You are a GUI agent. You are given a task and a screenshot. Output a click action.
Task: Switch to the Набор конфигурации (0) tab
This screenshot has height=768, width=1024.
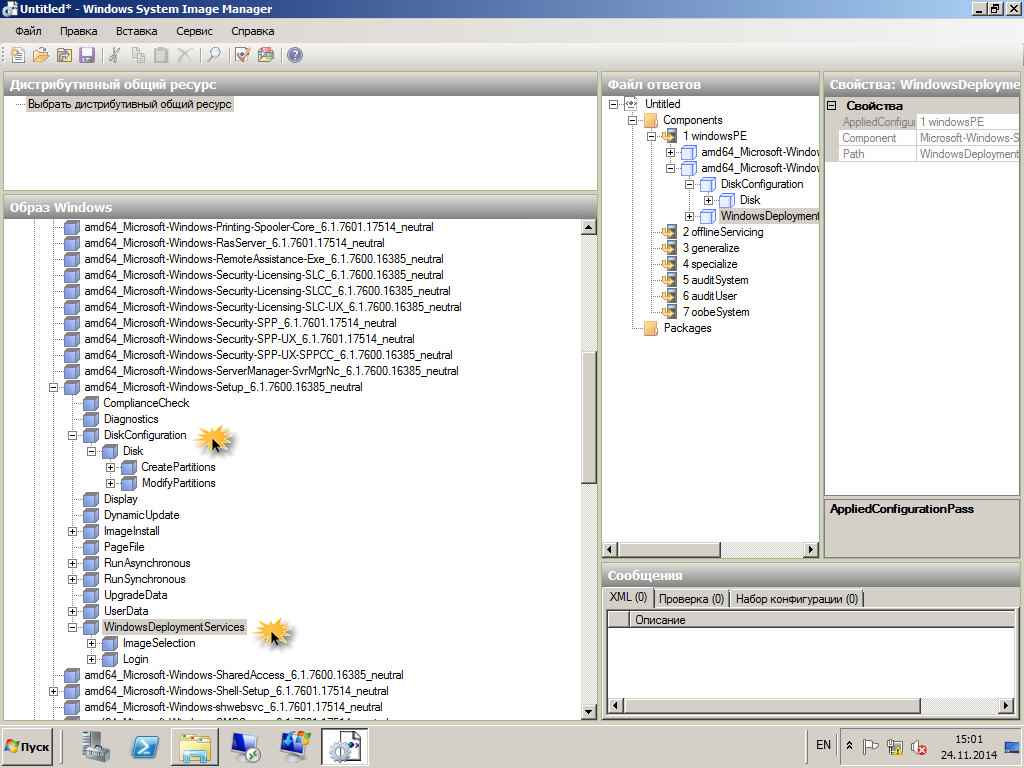pos(797,598)
